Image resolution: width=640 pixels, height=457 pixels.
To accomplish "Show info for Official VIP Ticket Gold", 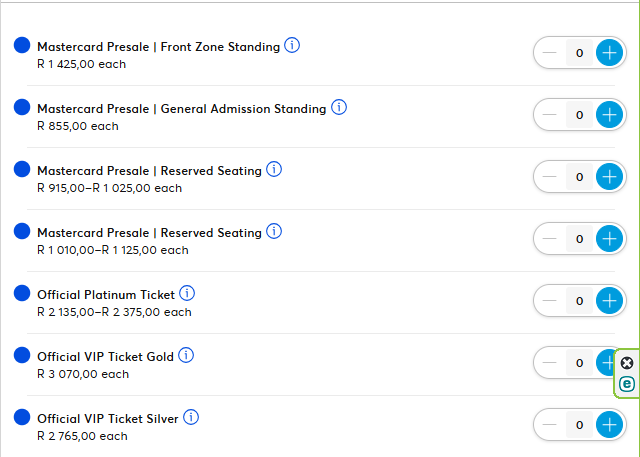I will 186,356.
